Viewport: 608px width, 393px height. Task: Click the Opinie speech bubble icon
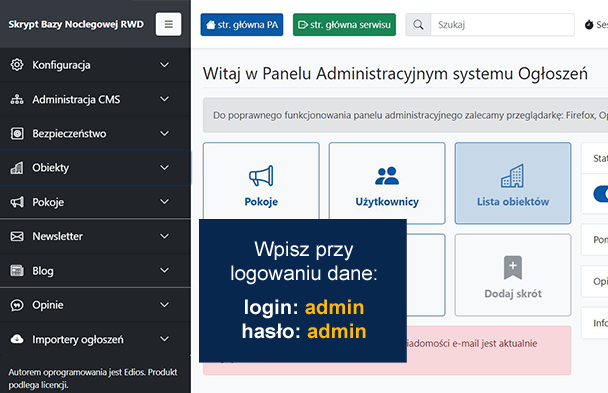pos(17,305)
